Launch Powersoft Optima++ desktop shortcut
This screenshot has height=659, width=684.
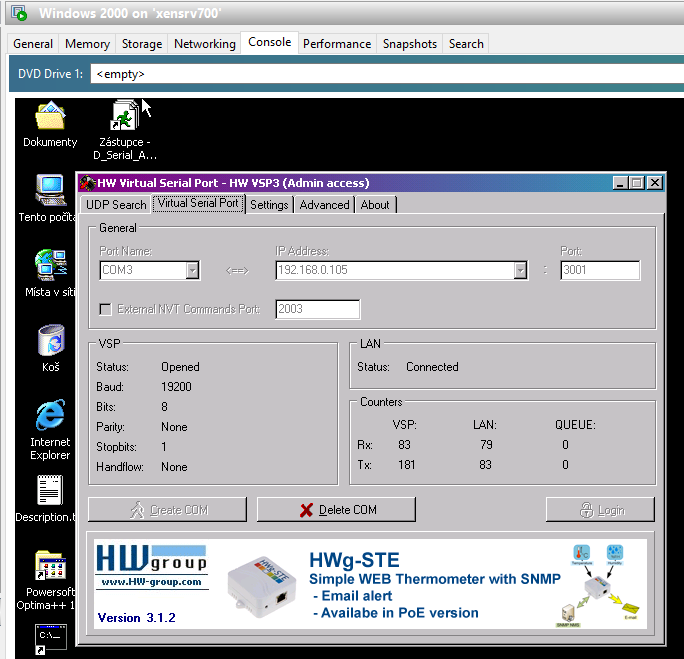click(x=50, y=565)
